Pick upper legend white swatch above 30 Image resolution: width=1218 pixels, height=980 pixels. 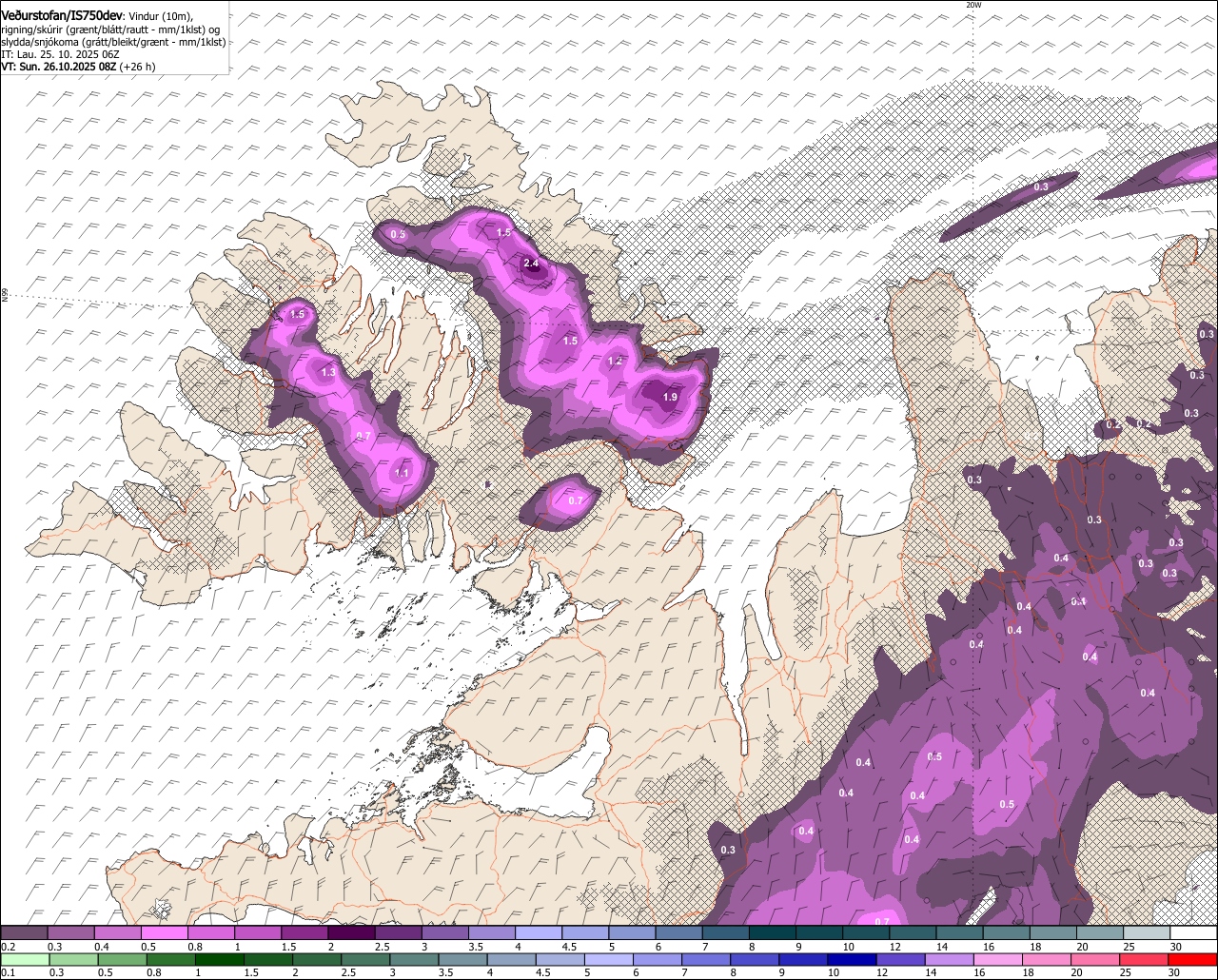pos(1193,932)
